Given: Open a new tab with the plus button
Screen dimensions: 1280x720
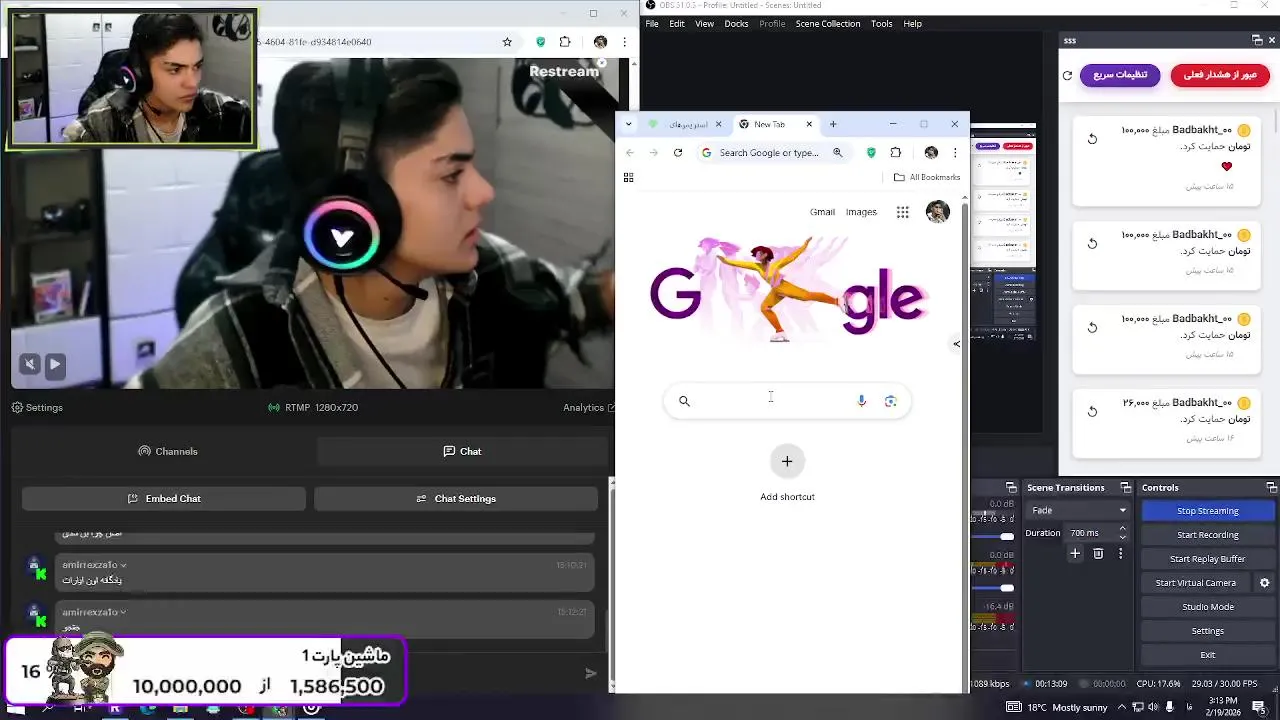Looking at the screenshot, I should coord(833,124).
